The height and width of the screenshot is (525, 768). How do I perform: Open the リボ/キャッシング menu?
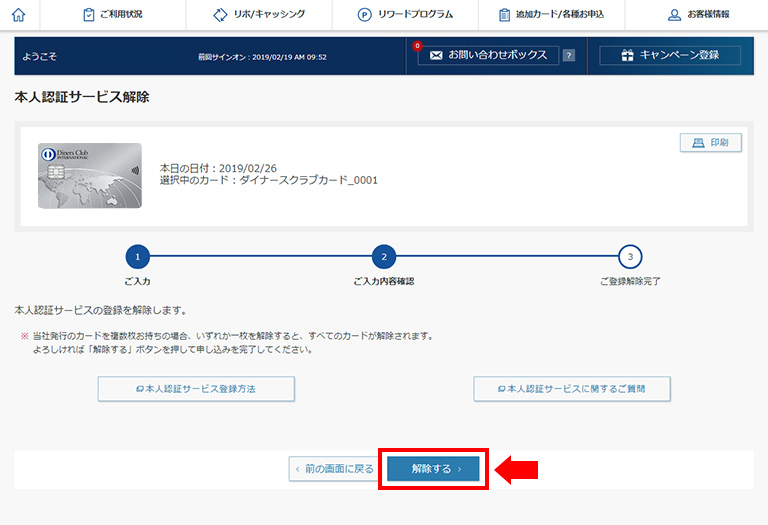pos(260,15)
